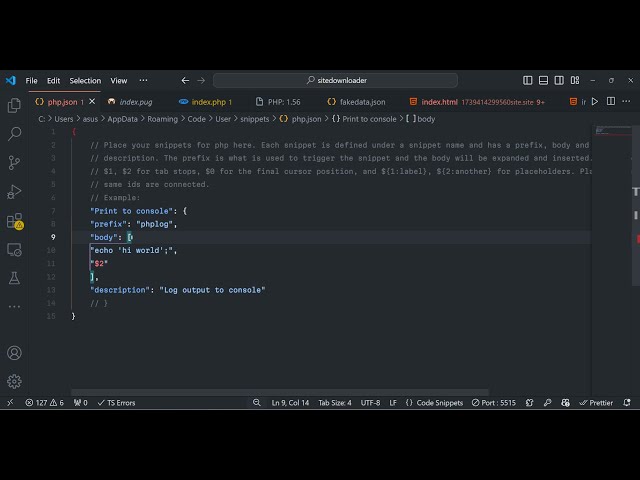Open the Accounts icon

point(14,353)
